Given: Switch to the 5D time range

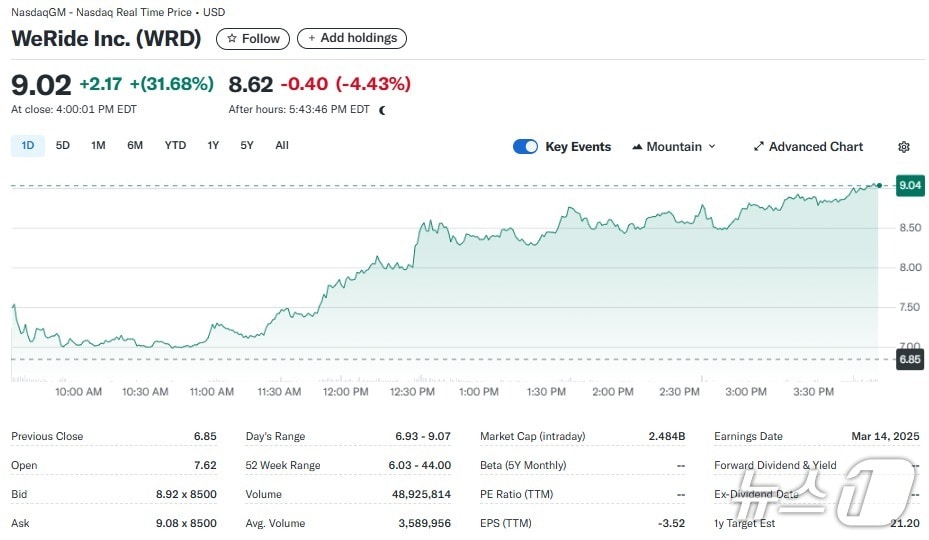Looking at the screenshot, I should (x=63, y=146).
